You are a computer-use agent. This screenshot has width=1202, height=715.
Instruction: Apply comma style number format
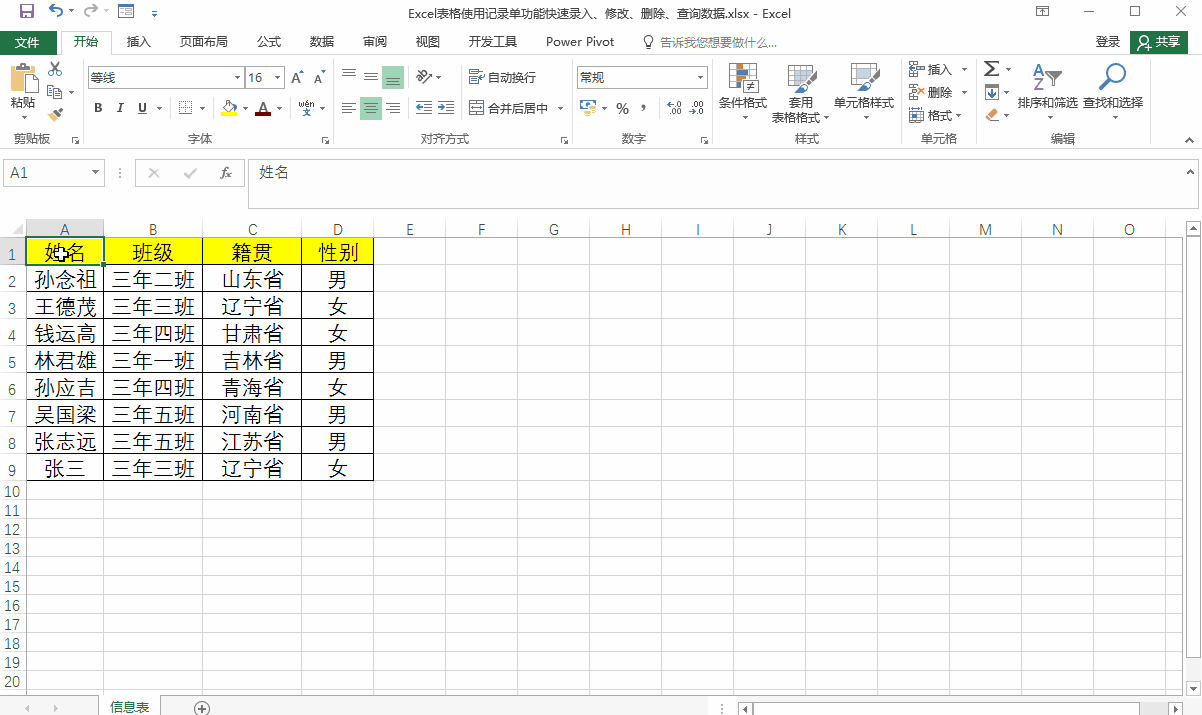click(644, 108)
